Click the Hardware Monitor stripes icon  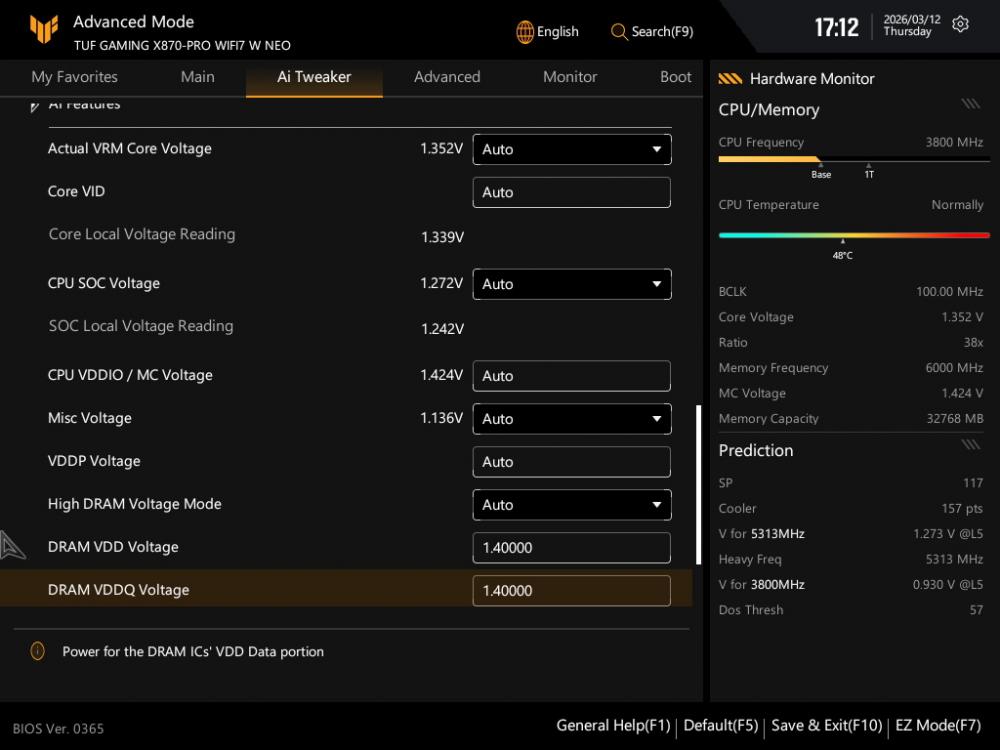point(730,79)
